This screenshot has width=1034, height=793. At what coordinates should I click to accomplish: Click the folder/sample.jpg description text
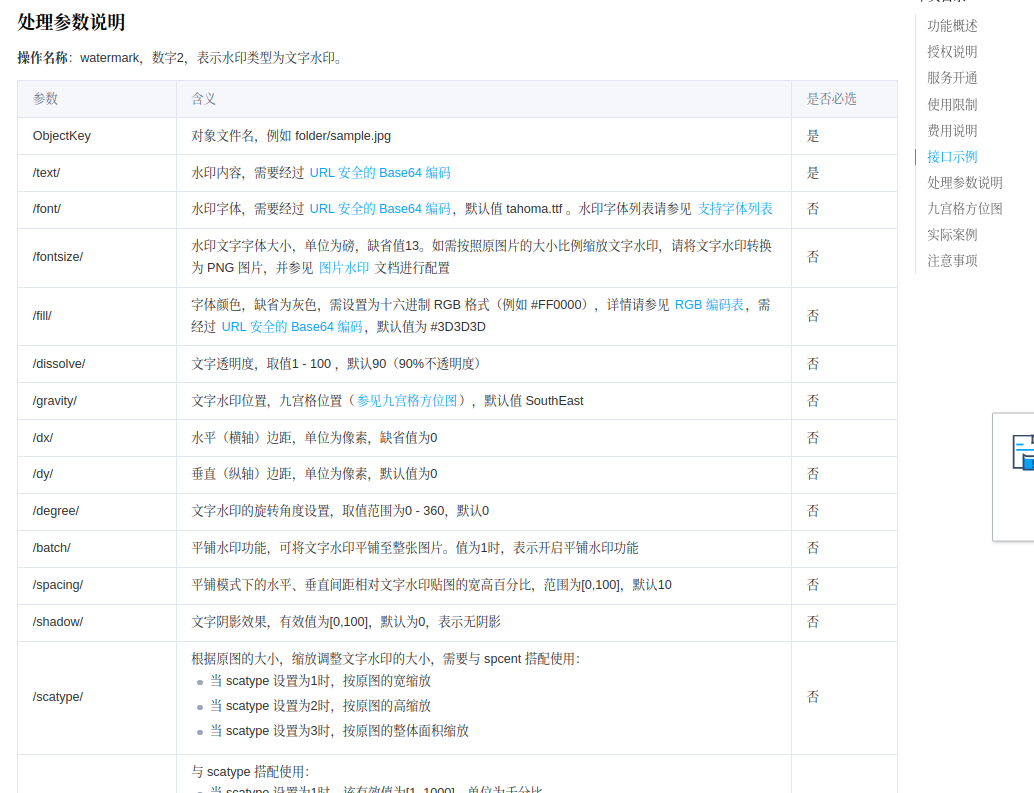(291, 136)
